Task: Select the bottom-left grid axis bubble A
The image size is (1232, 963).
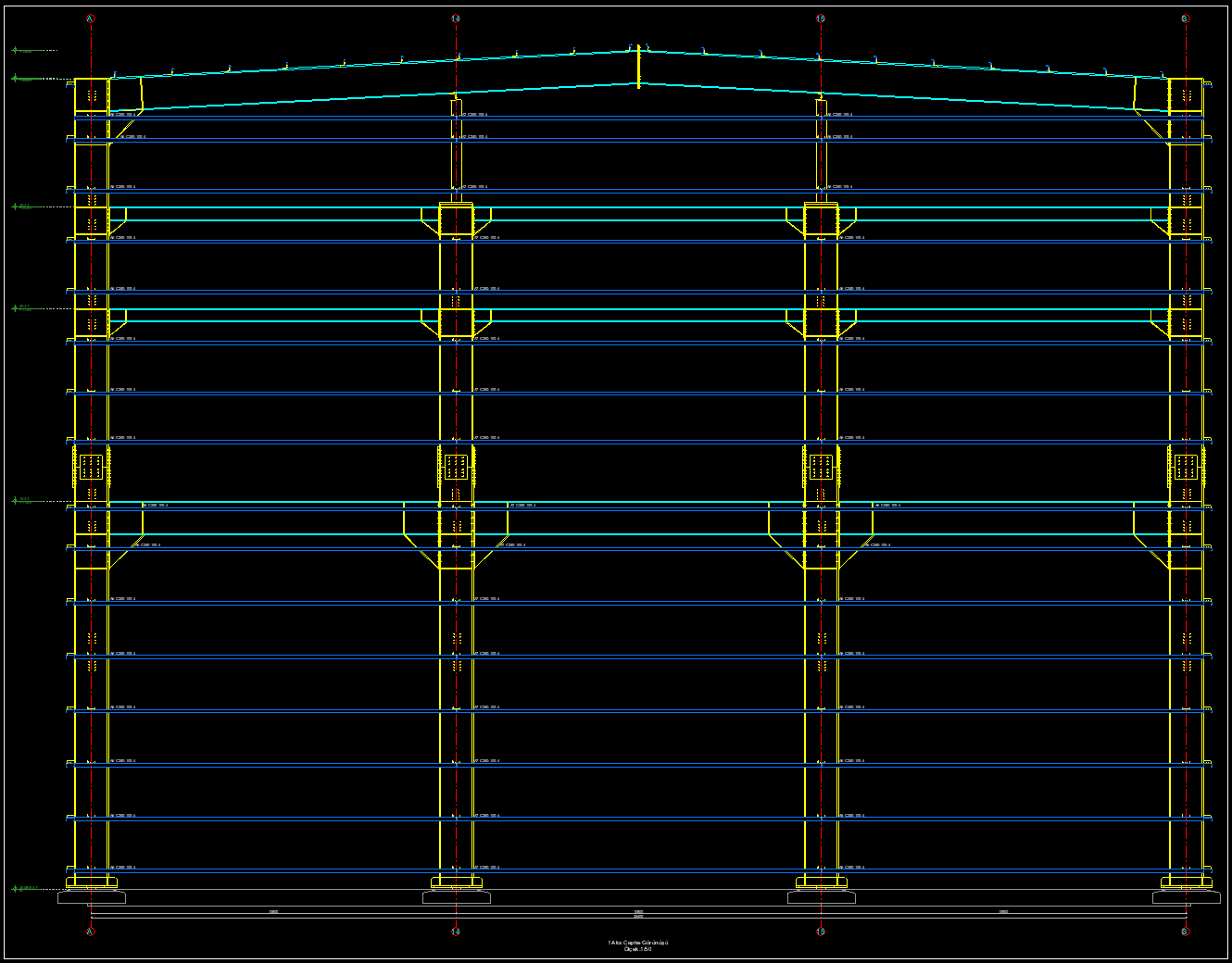Action: pos(91,932)
